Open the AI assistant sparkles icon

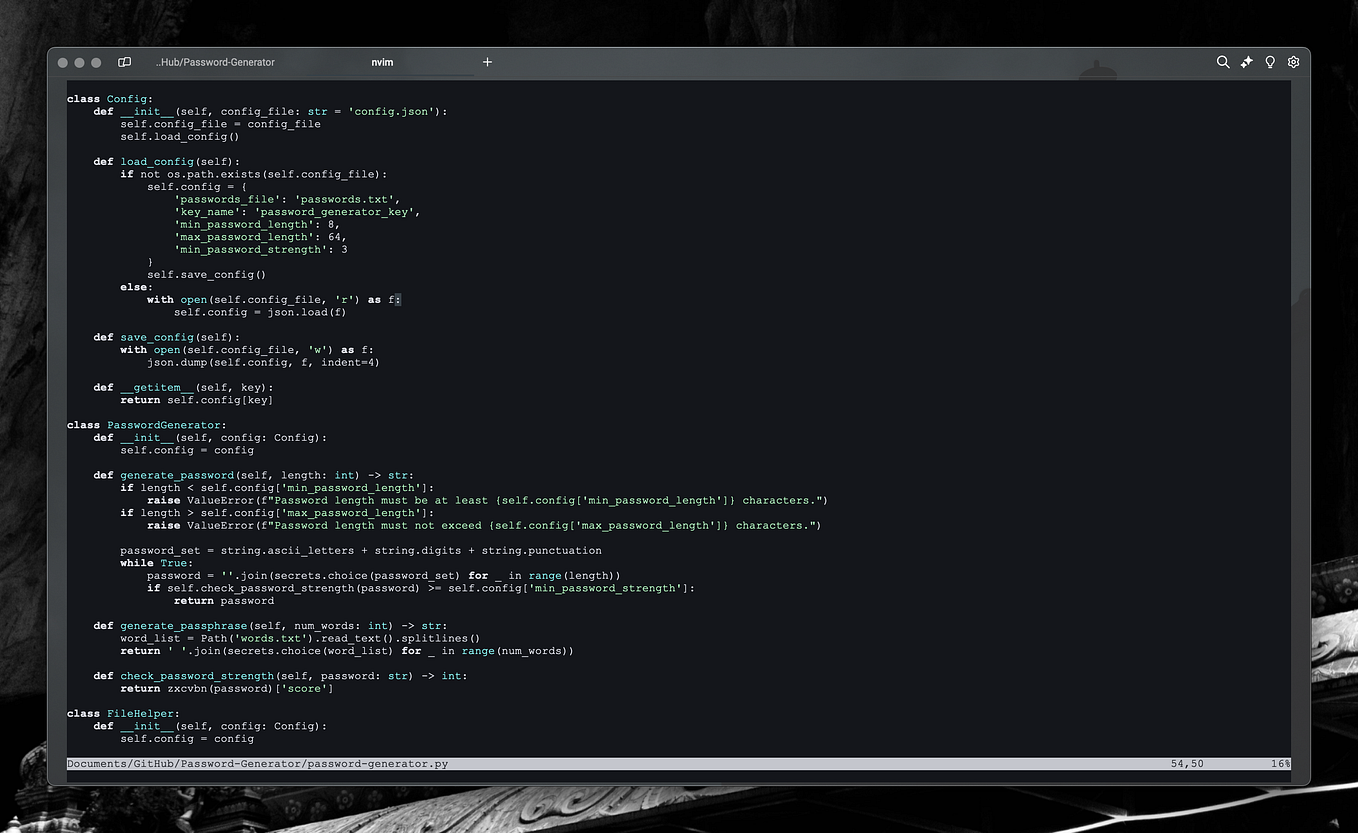point(1246,61)
